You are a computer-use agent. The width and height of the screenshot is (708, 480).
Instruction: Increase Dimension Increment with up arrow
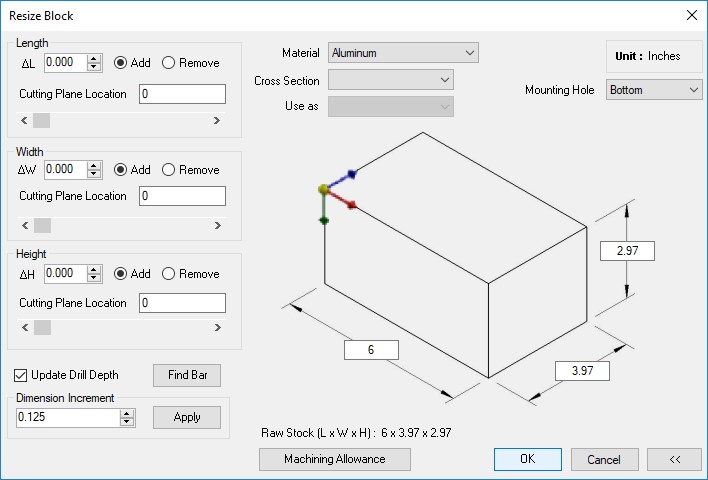pos(127,414)
